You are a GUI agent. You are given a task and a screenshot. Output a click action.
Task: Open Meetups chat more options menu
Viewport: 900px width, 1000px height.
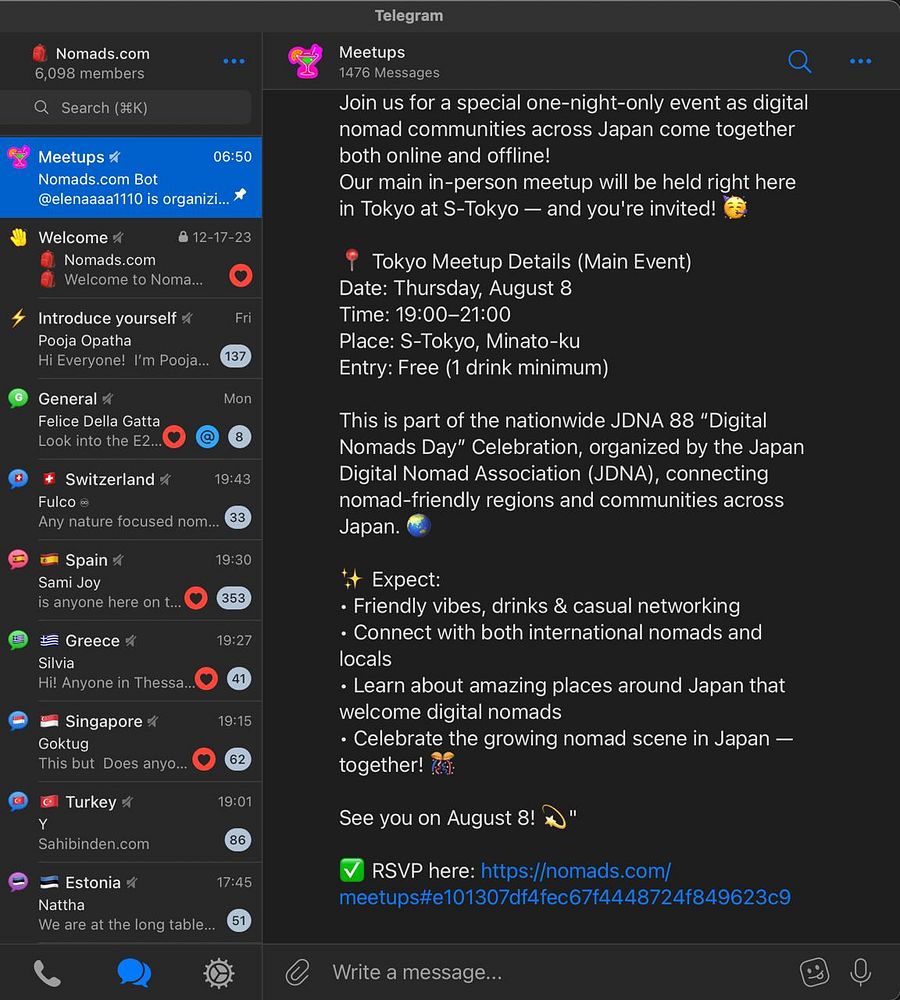click(860, 61)
